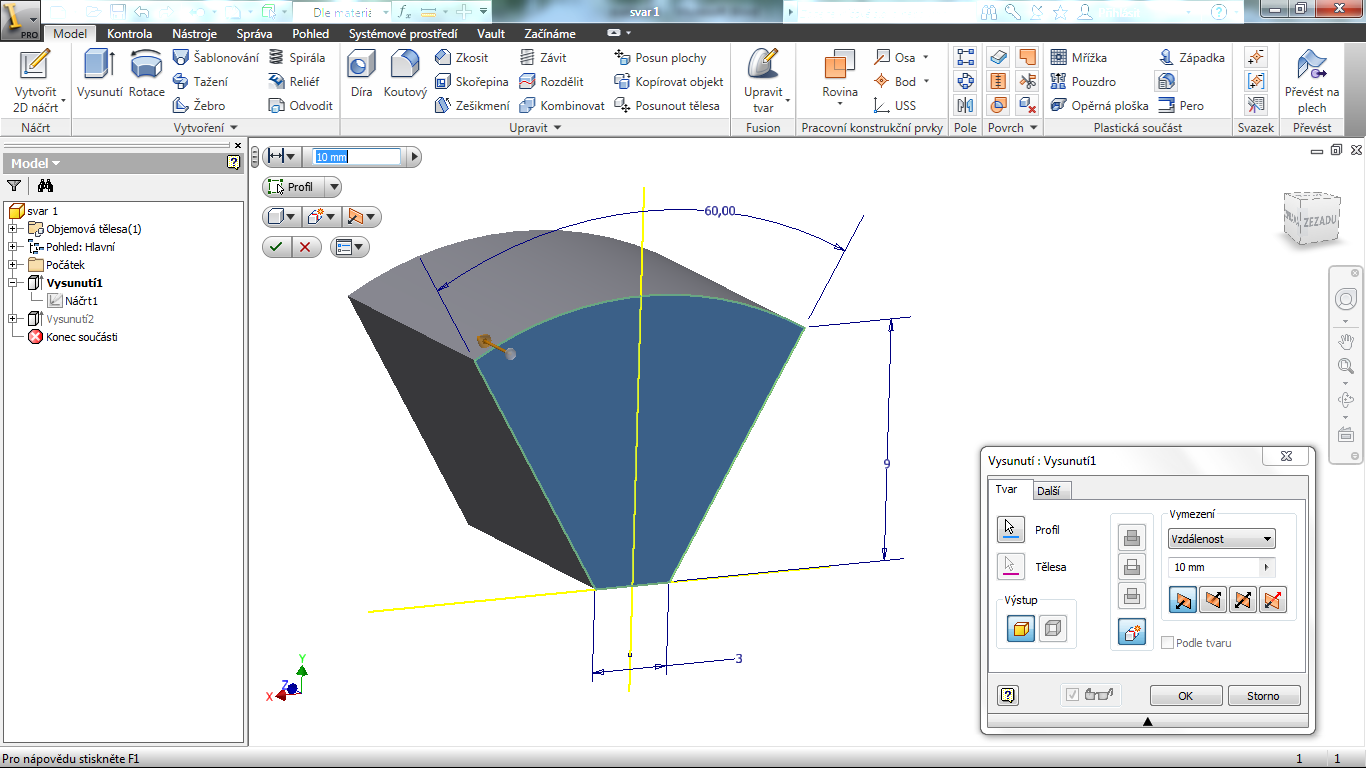The height and width of the screenshot is (768, 1366).
Task: Open the Vytvoření panel dropdown
Action: 206,128
